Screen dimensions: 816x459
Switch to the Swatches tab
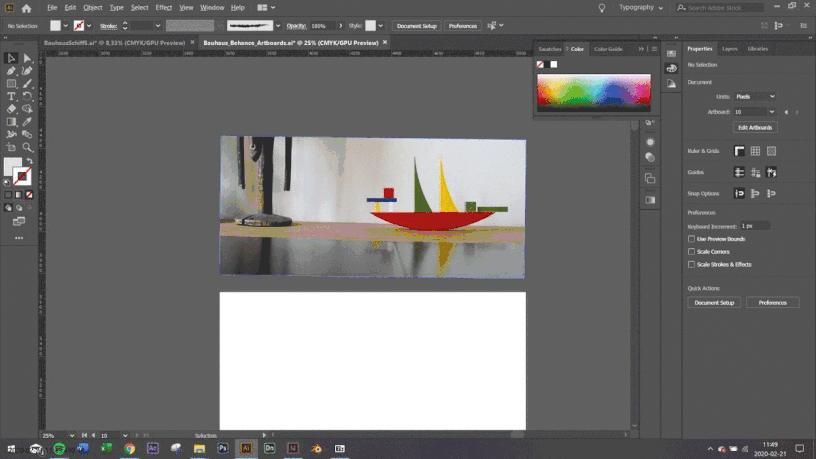[x=550, y=49]
